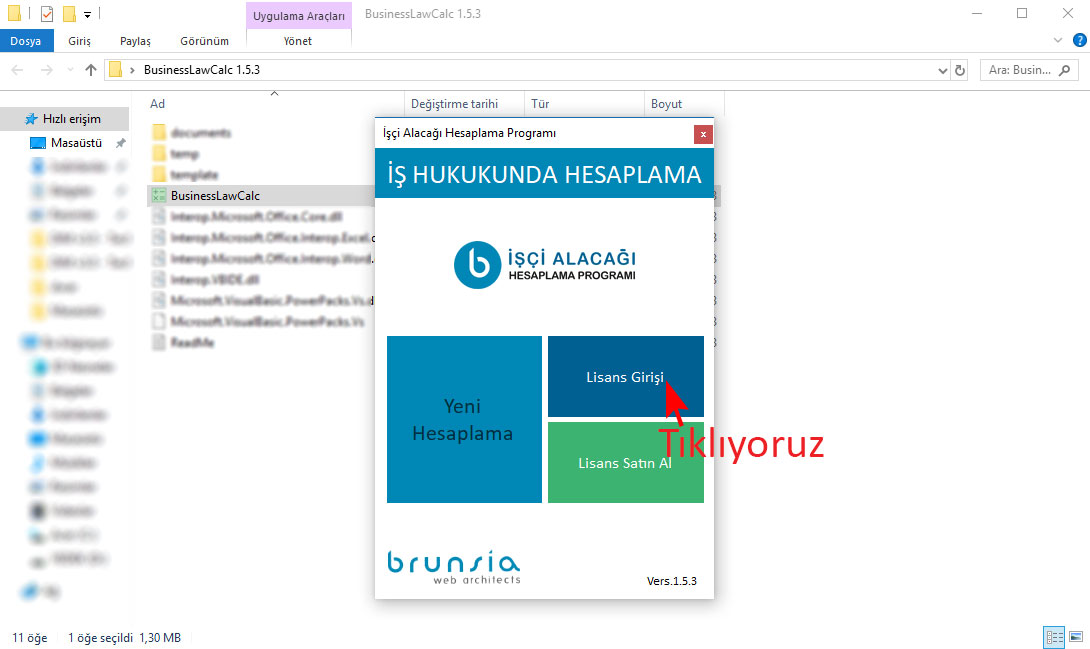Screen dimensions: 1090x649
Task: Go forward using the Forward arrow
Action: (x=47, y=69)
